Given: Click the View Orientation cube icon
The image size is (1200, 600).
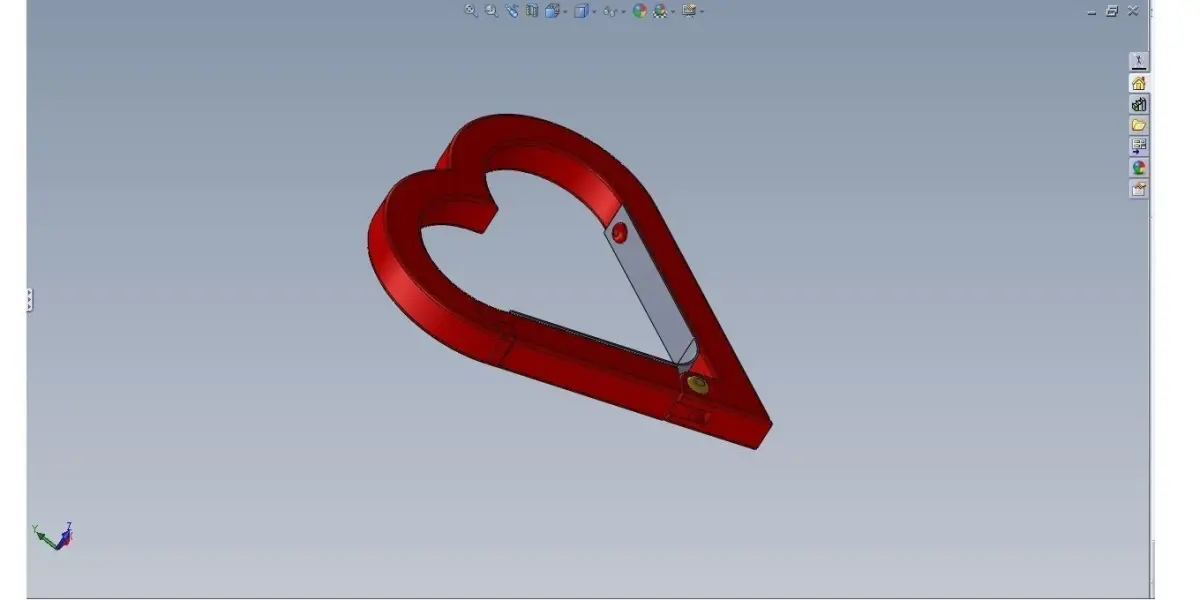Looking at the screenshot, I should (x=552, y=11).
